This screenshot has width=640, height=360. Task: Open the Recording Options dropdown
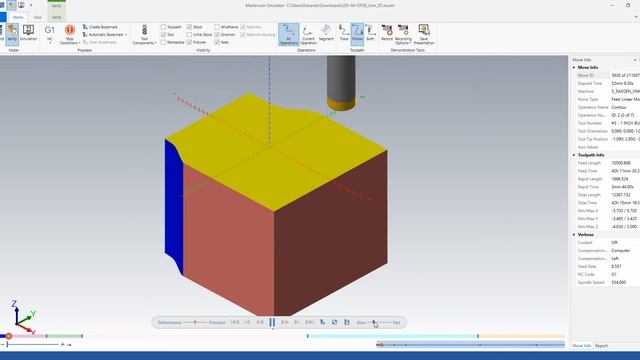click(x=403, y=35)
